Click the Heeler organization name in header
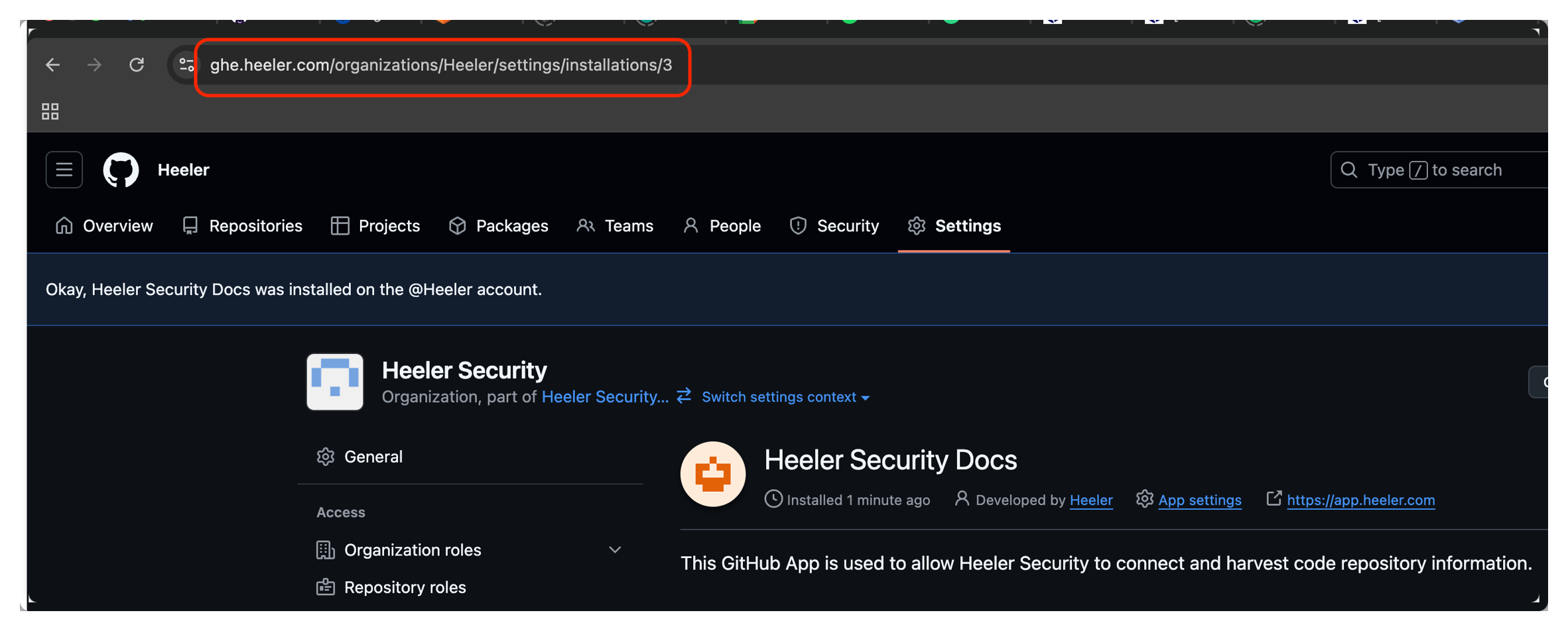Image resolution: width=1568 pixels, height=631 pixels. tap(183, 170)
